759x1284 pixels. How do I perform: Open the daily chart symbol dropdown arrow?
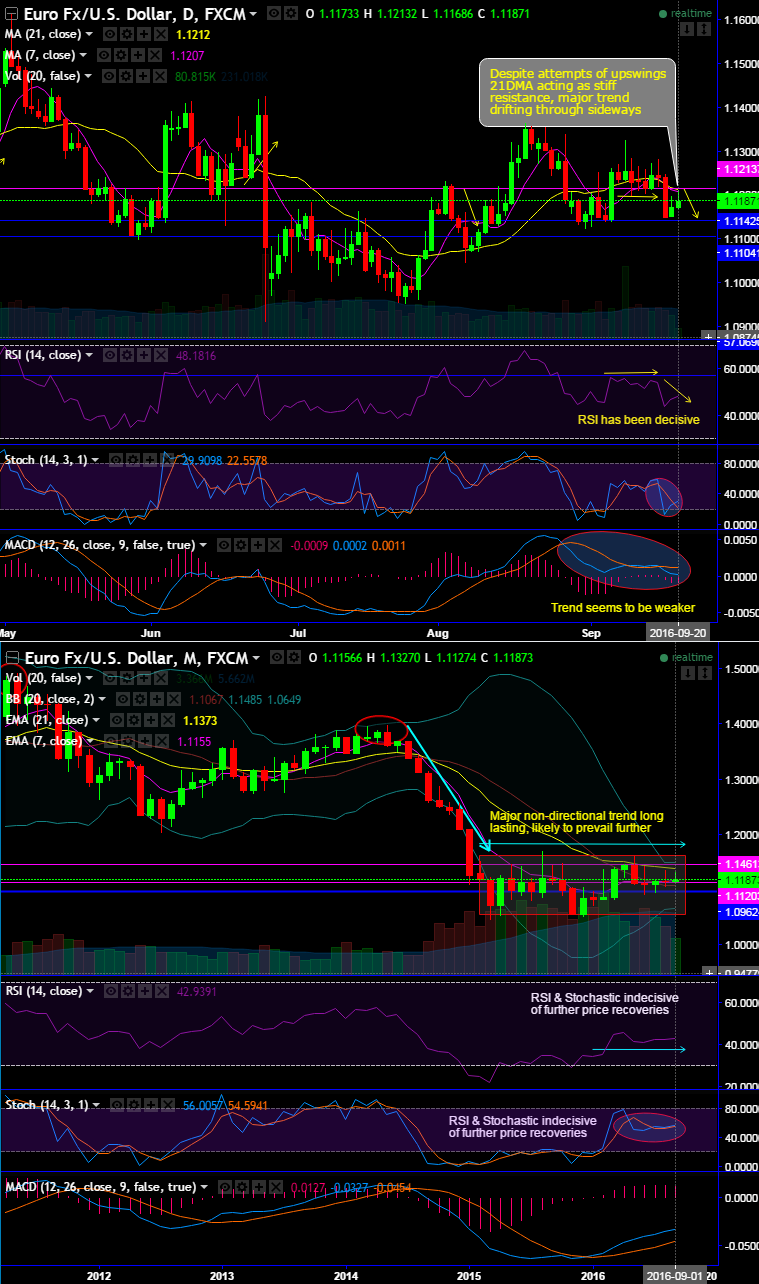tap(253, 14)
